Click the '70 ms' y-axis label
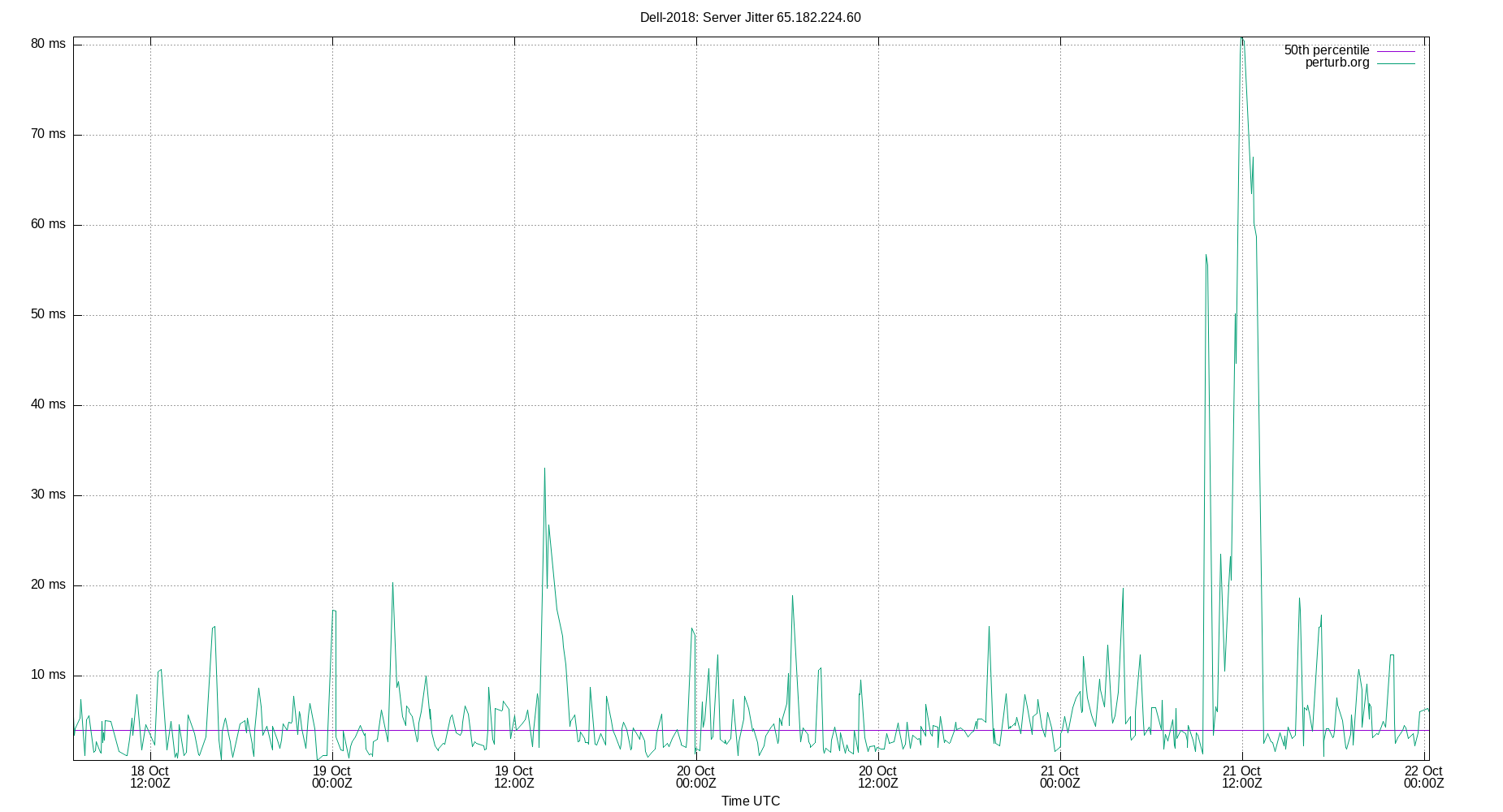 pos(48,134)
